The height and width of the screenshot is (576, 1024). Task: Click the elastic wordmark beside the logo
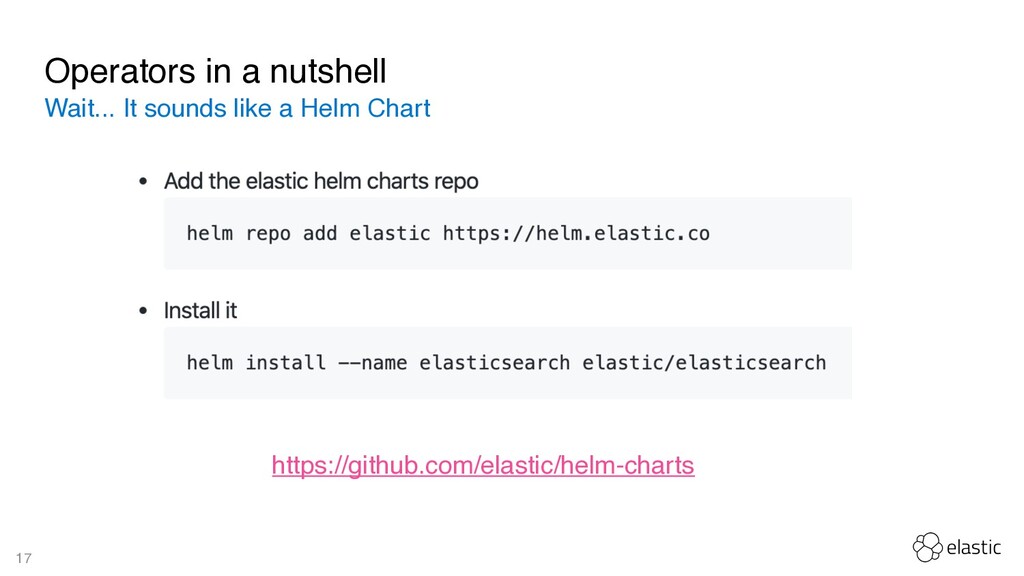[974, 547]
